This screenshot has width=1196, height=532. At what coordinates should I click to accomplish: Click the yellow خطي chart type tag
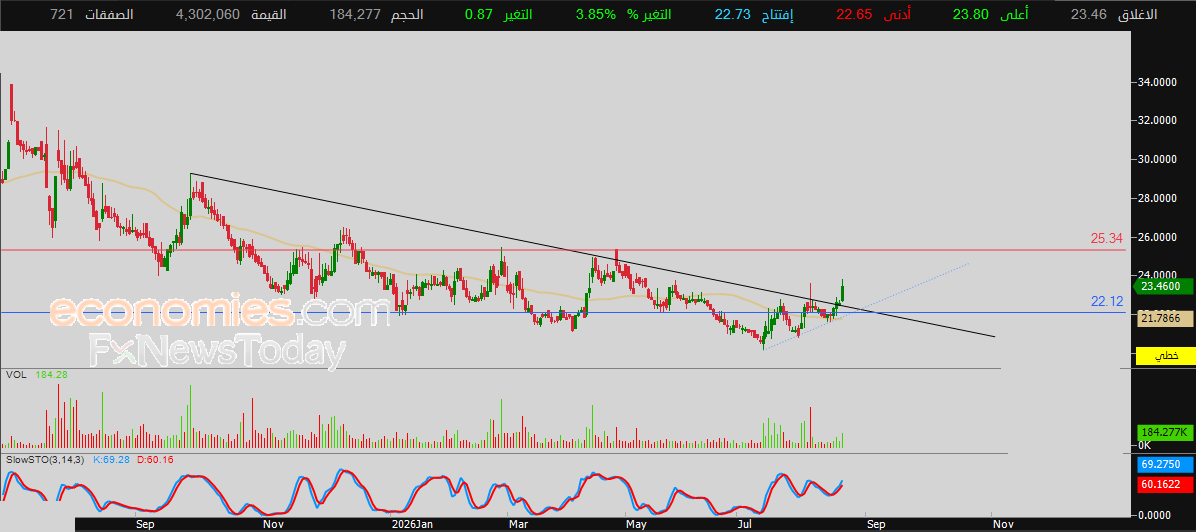click(x=1165, y=356)
